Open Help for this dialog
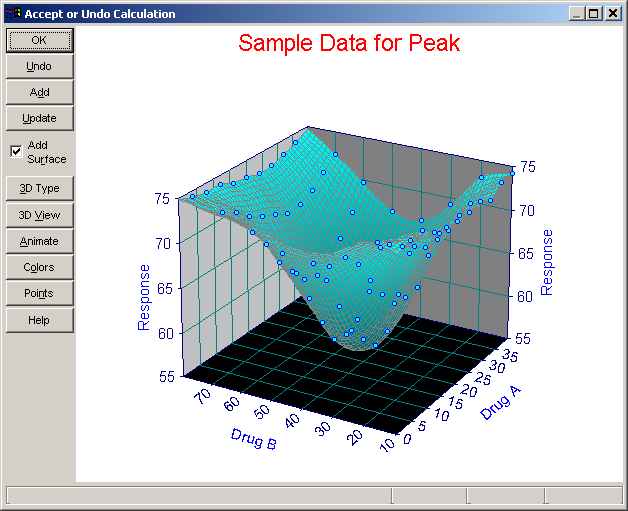 click(40, 320)
